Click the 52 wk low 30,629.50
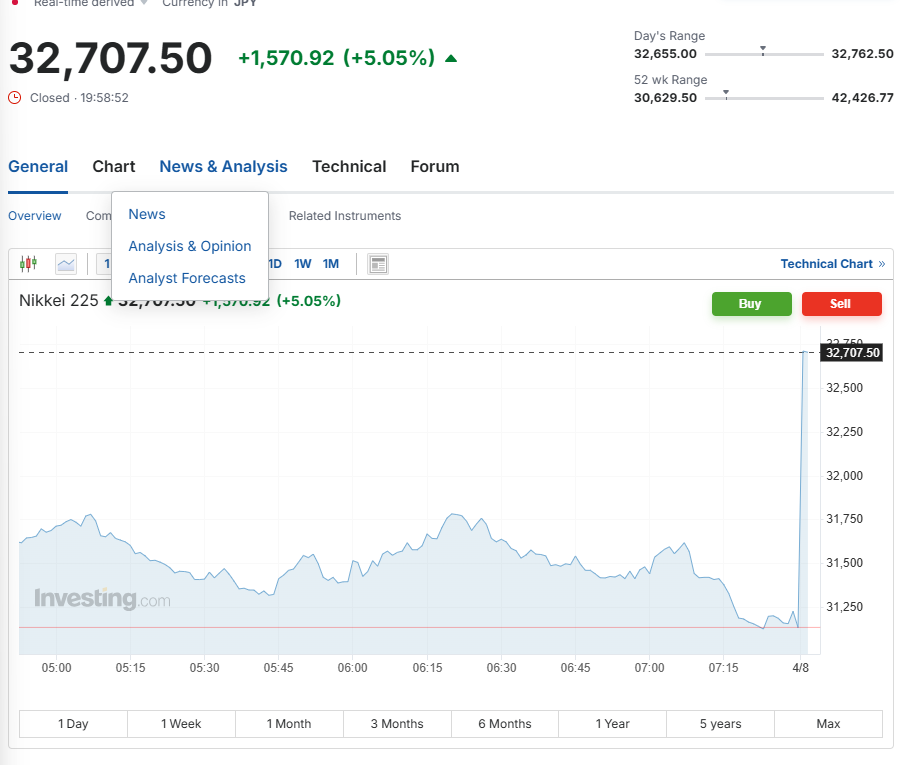This screenshot has width=904, height=765. tap(665, 98)
